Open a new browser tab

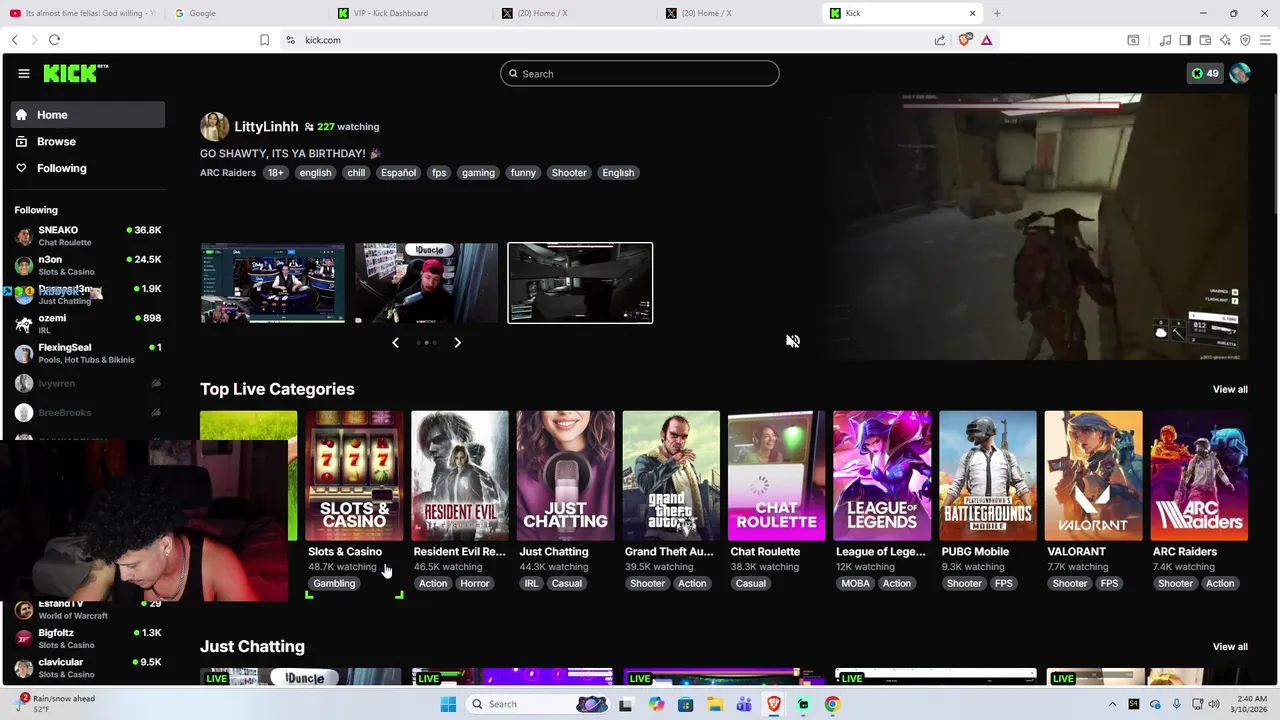click(x=997, y=13)
